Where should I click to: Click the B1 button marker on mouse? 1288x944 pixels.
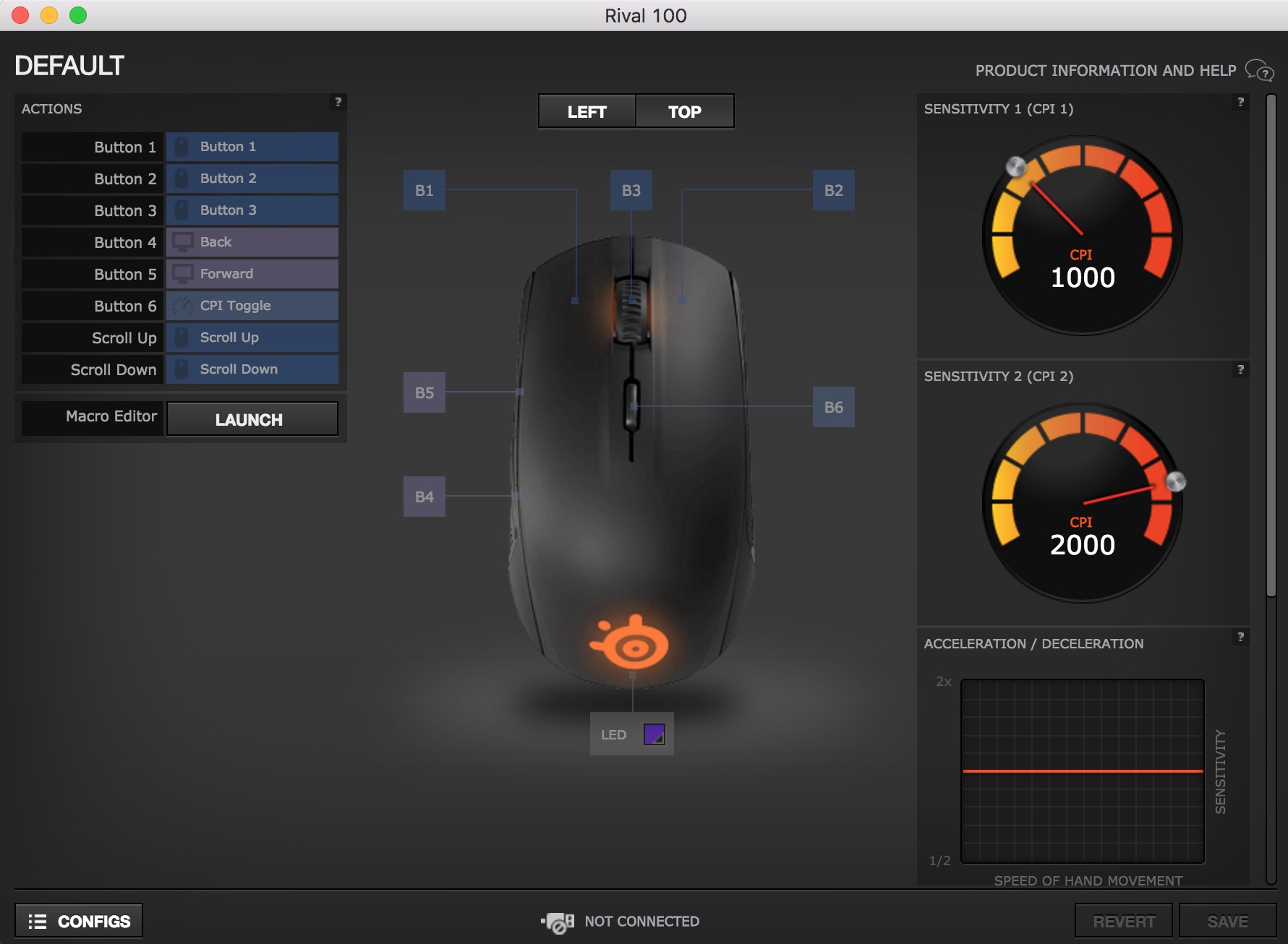pos(425,191)
